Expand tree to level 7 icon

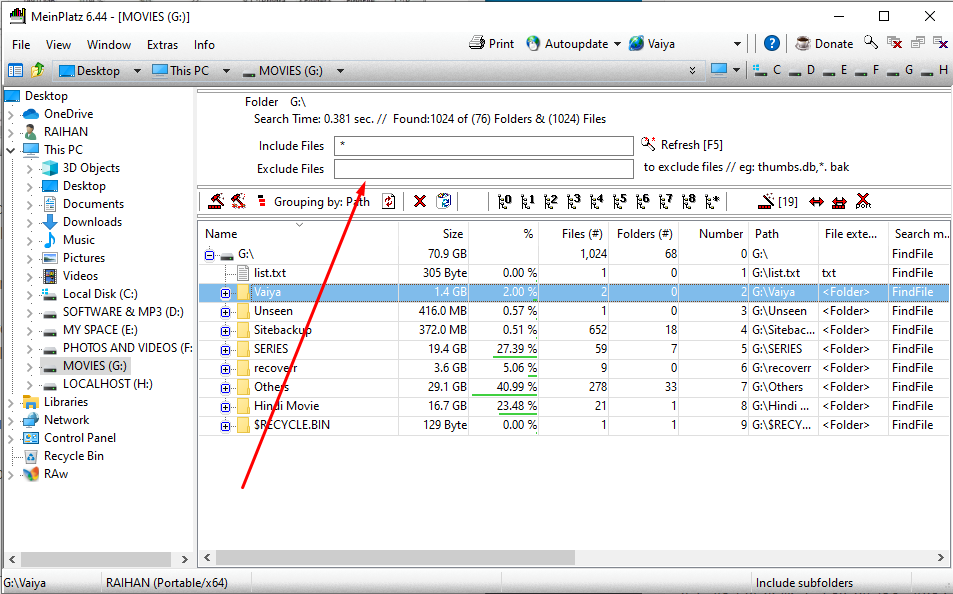click(666, 201)
